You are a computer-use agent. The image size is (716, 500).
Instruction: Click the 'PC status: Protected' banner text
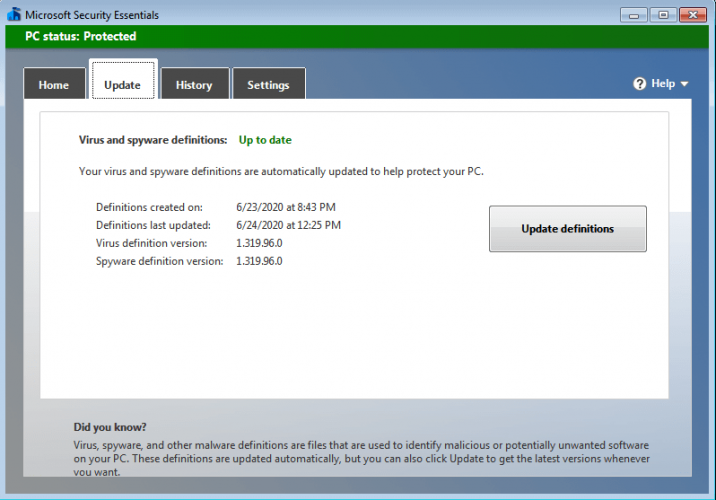click(x=81, y=37)
